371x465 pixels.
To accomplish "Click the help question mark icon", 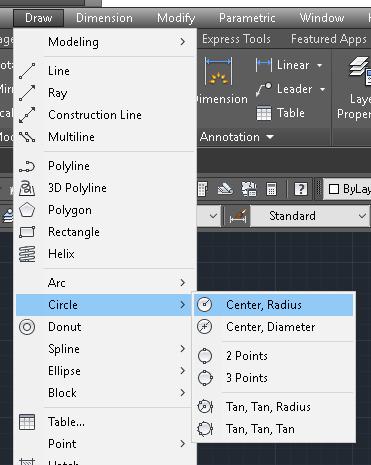I will pos(301,189).
